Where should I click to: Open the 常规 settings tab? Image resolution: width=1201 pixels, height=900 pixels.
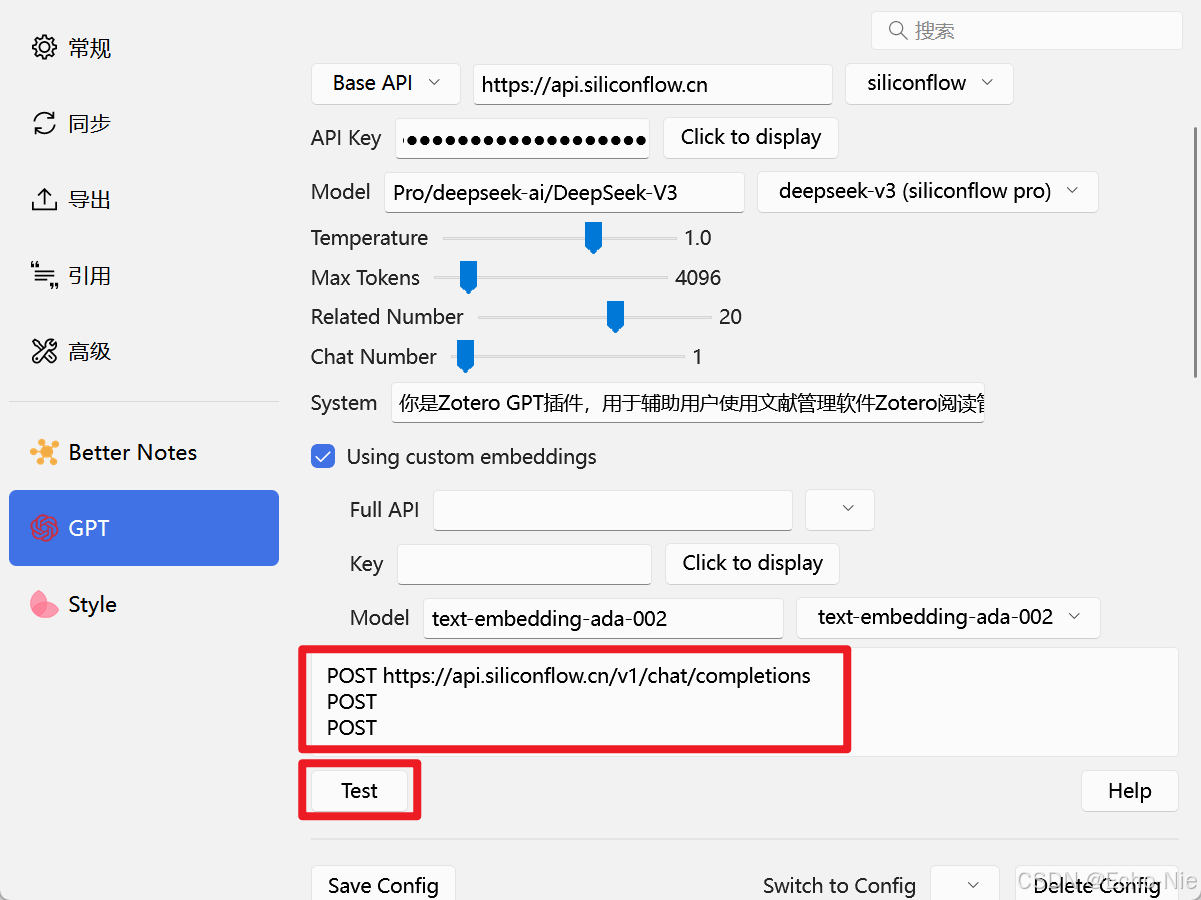pyautogui.click(x=144, y=47)
